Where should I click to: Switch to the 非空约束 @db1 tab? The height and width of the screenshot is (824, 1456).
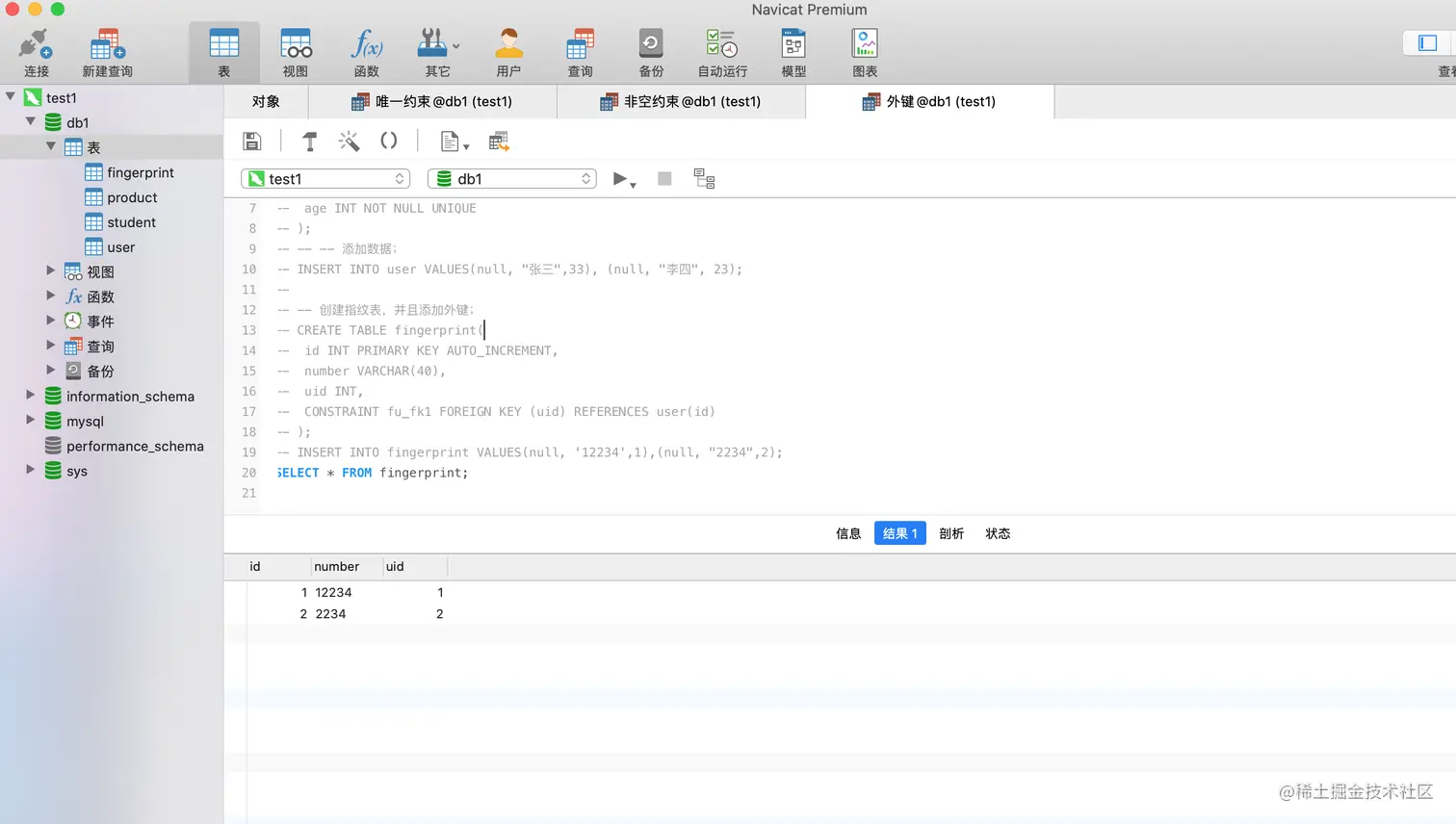click(x=681, y=101)
